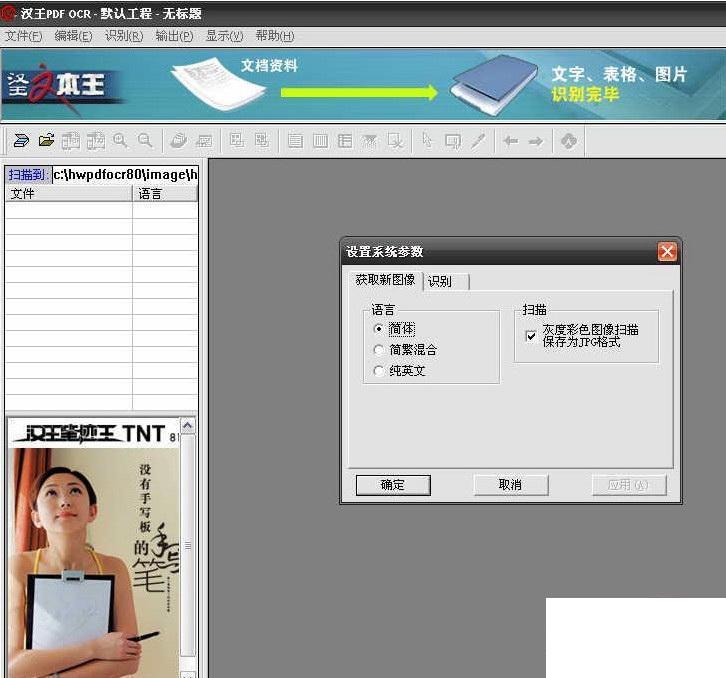The image size is (726, 678).
Task: Click the zoom out magnifier icon
Action: [145, 140]
